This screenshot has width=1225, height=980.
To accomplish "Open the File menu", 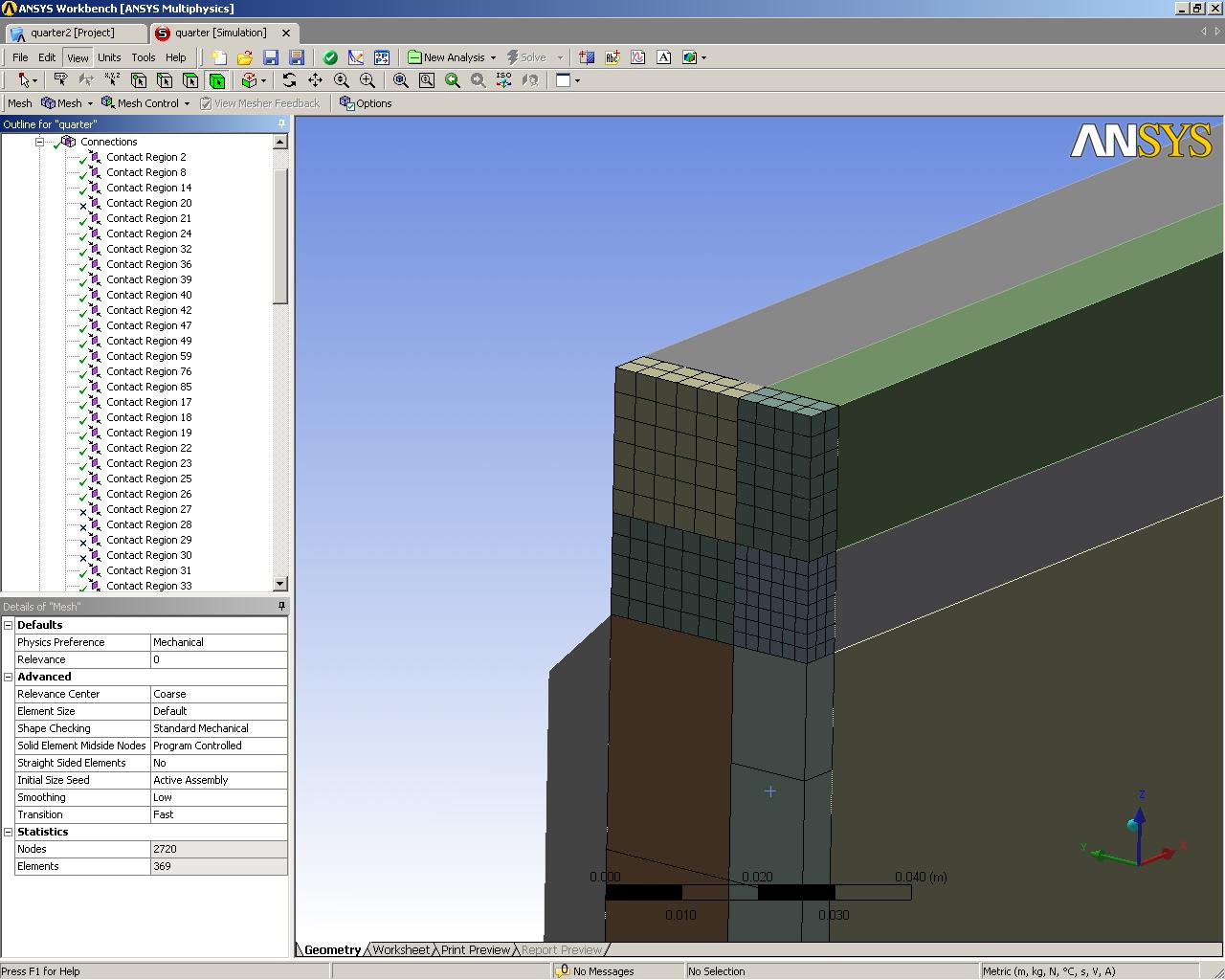I will pos(20,57).
